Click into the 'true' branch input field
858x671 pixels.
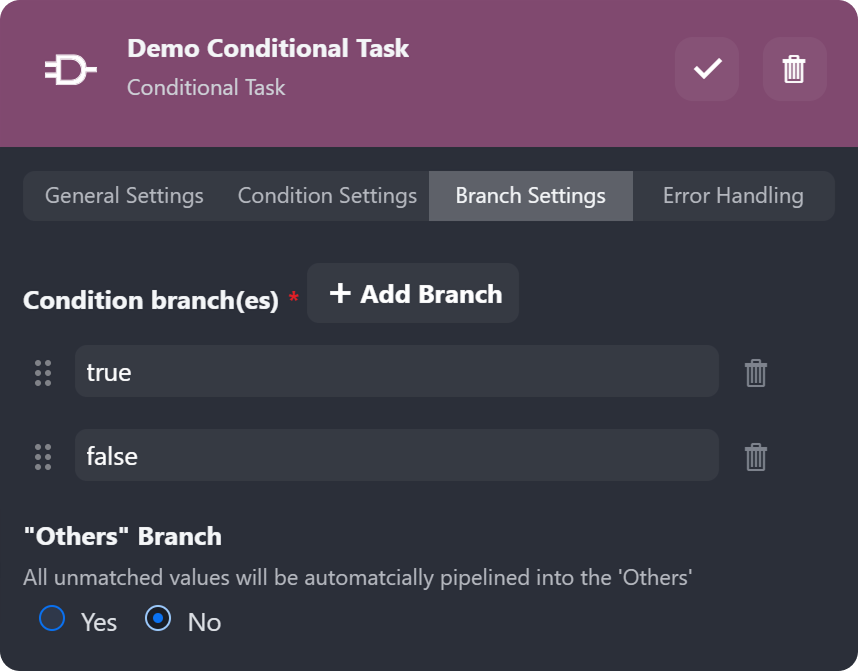[x=396, y=372]
